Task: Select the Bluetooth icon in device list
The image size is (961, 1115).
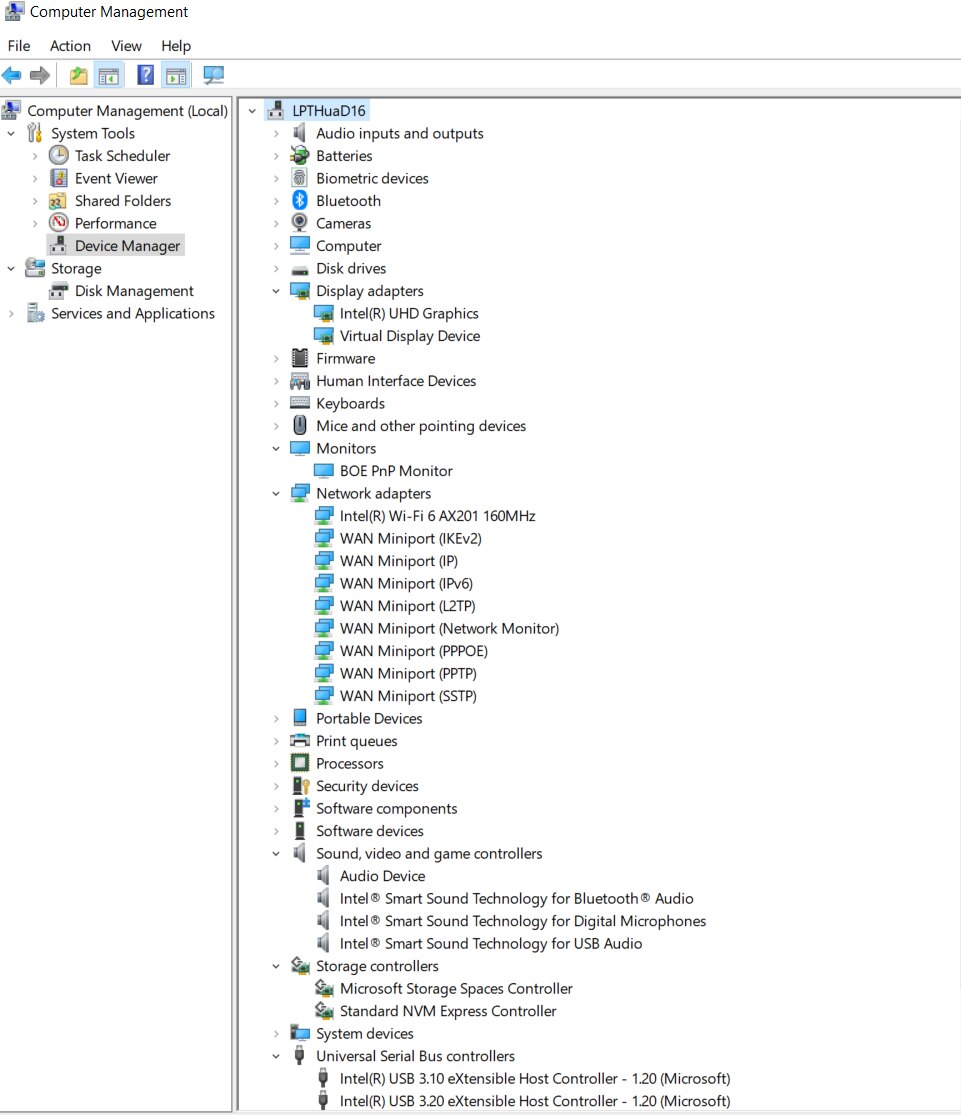Action: (x=300, y=201)
